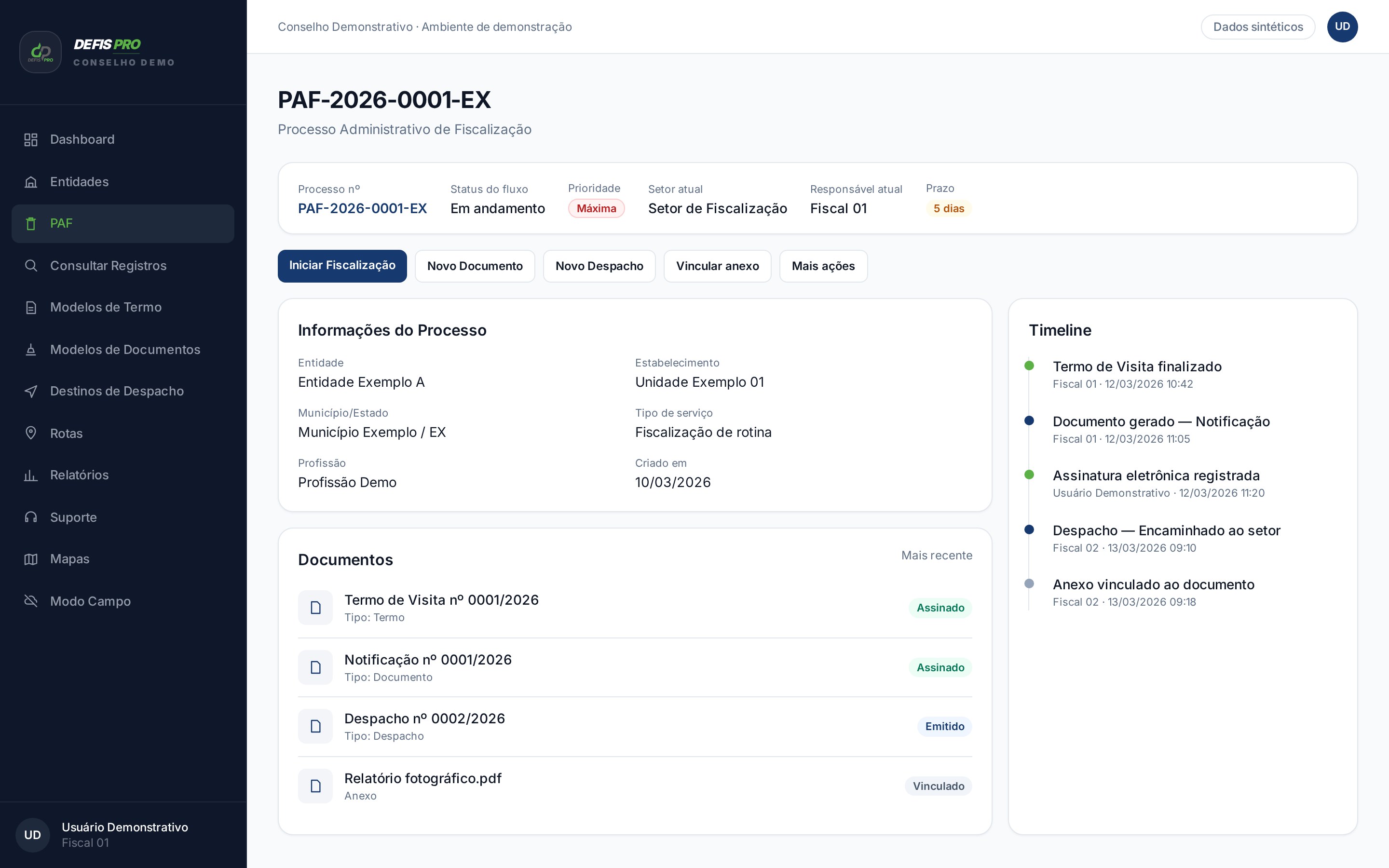This screenshot has height=868, width=1389.
Task: Click file icon of Despacho nº 0002/2026
Action: (x=315, y=726)
